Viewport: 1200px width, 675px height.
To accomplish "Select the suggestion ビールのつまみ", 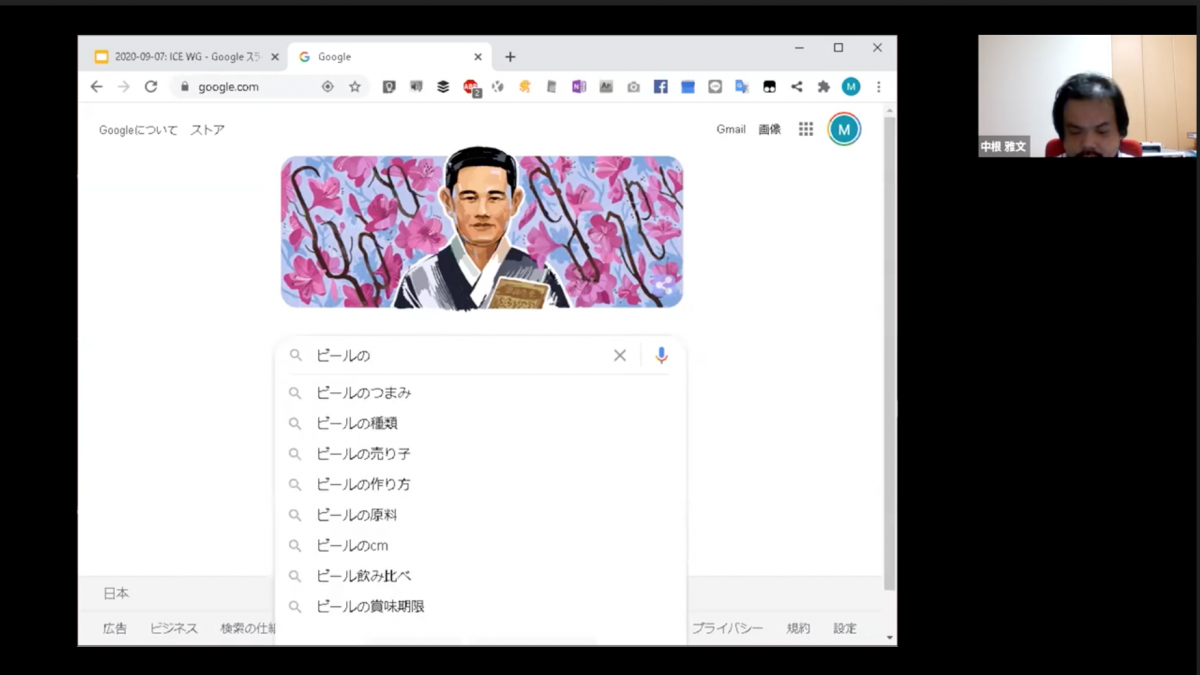I will coord(481,393).
